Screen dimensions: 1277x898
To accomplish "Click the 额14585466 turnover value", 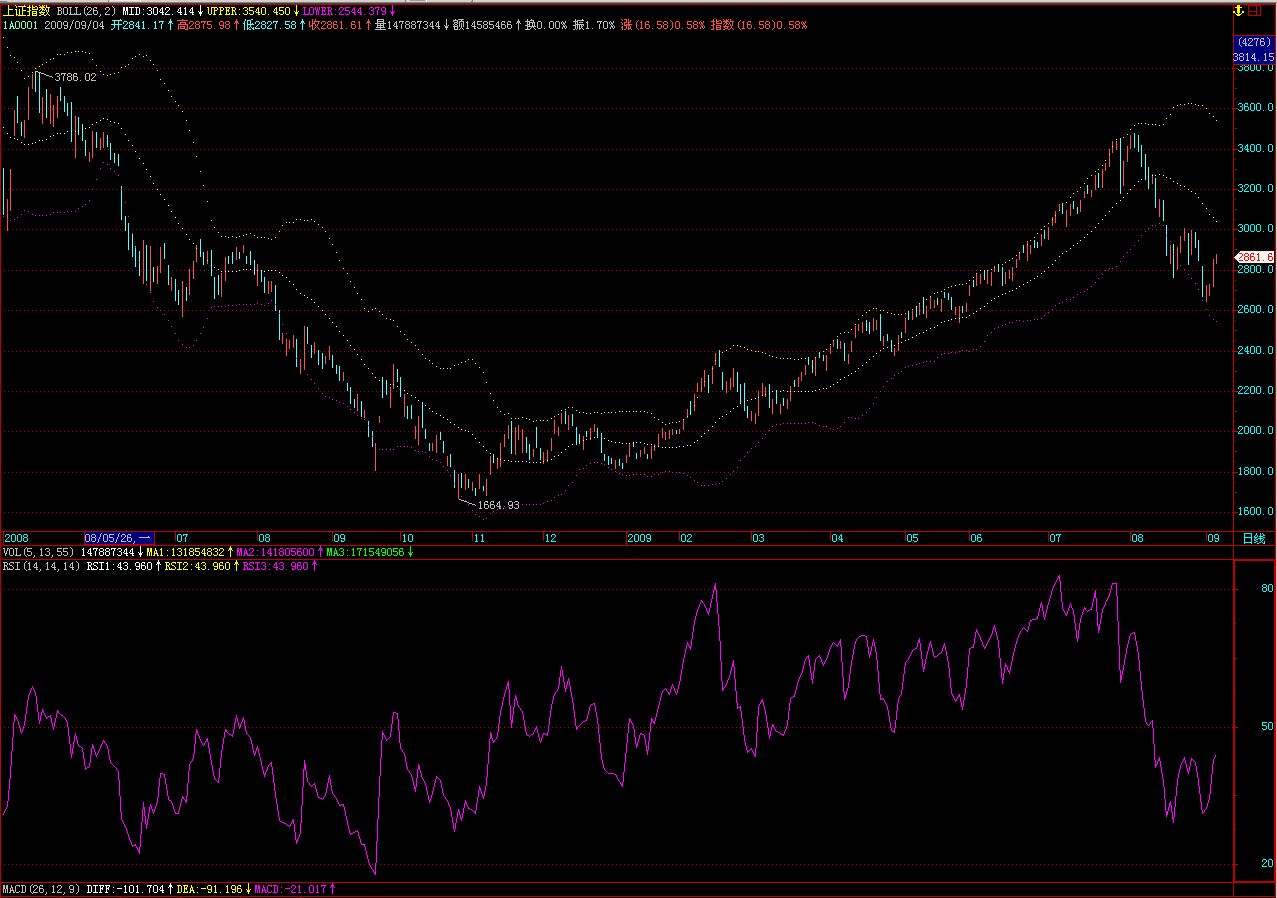I will (x=482, y=23).
